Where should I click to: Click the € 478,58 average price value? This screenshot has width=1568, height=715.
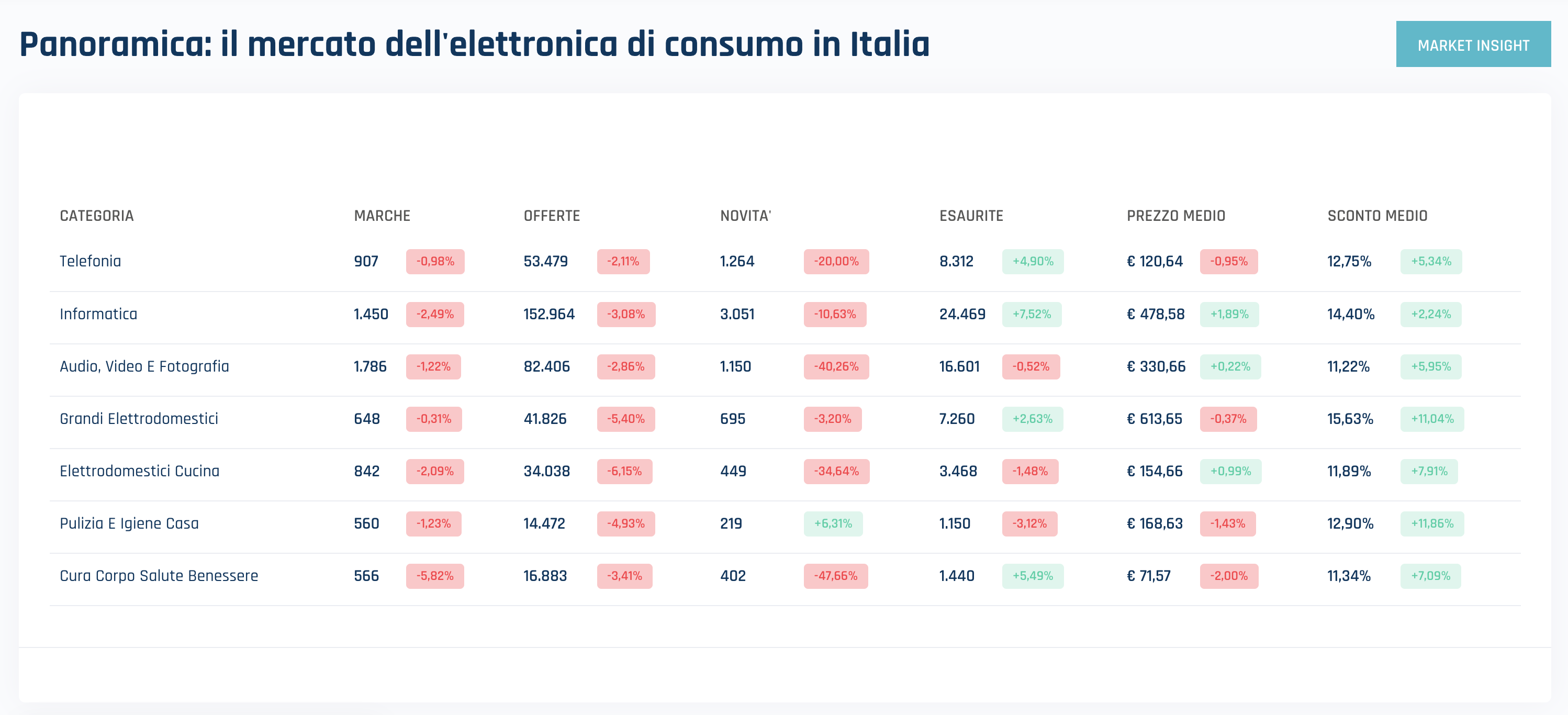pos(1155,314)
